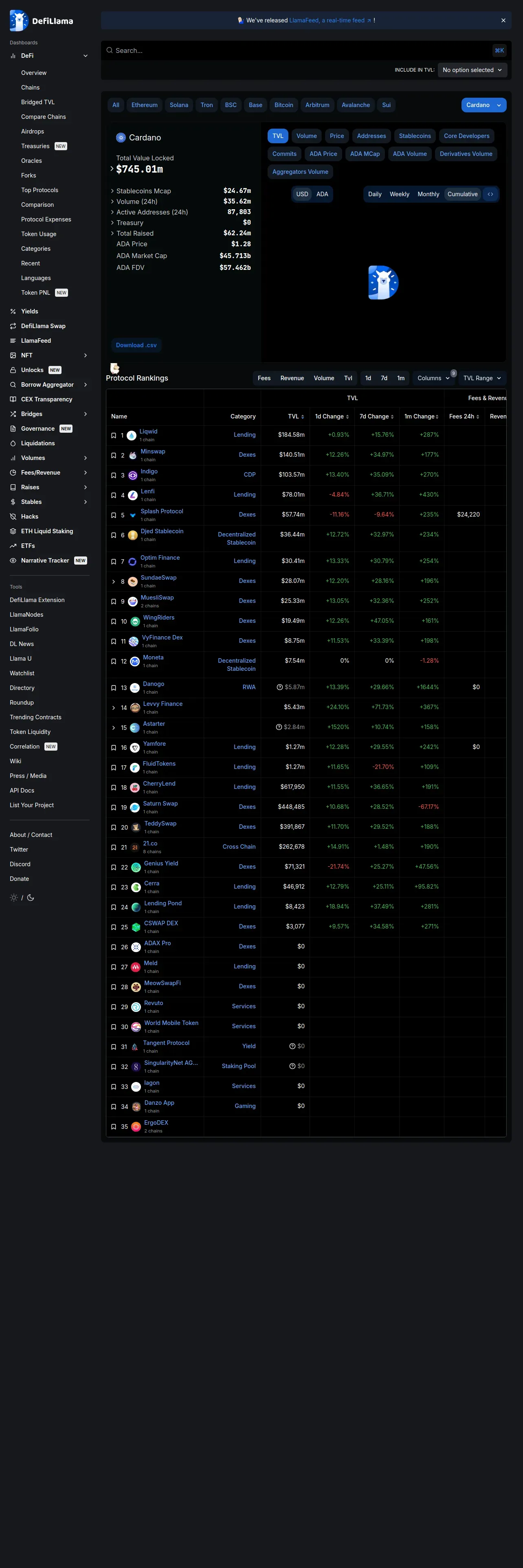Select the 7d change column filter
Screen dimensions: 523x1568
[384, 378]
